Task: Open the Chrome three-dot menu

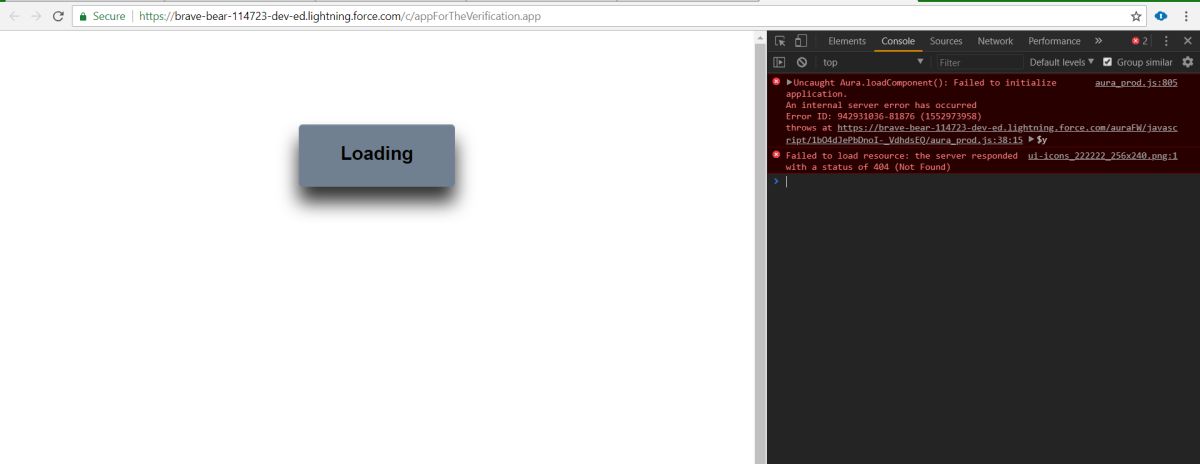Action: click(x=1187, y=17)
